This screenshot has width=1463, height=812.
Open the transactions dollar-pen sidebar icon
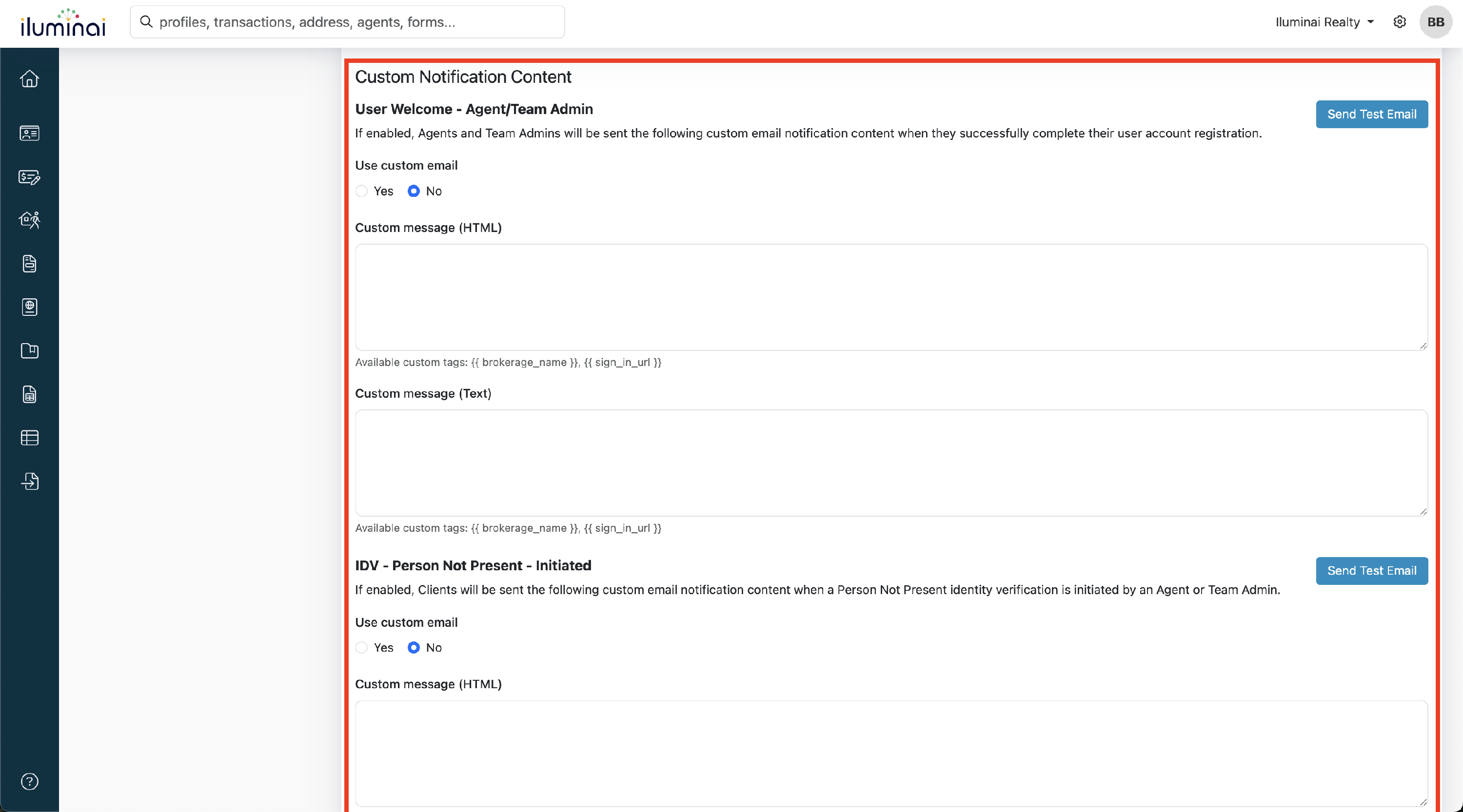(x=30, y=177)
